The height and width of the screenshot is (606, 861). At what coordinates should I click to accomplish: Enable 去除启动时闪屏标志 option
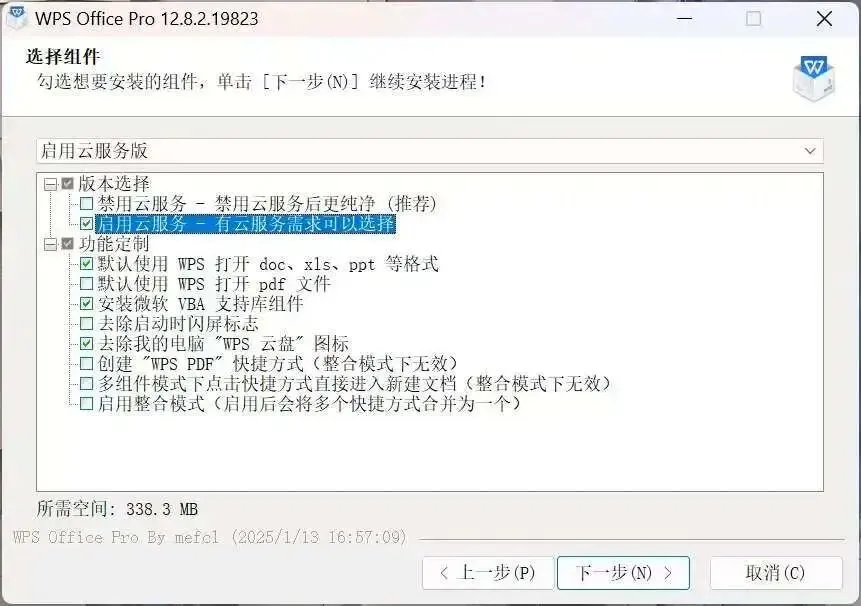(x=86, y=324)
